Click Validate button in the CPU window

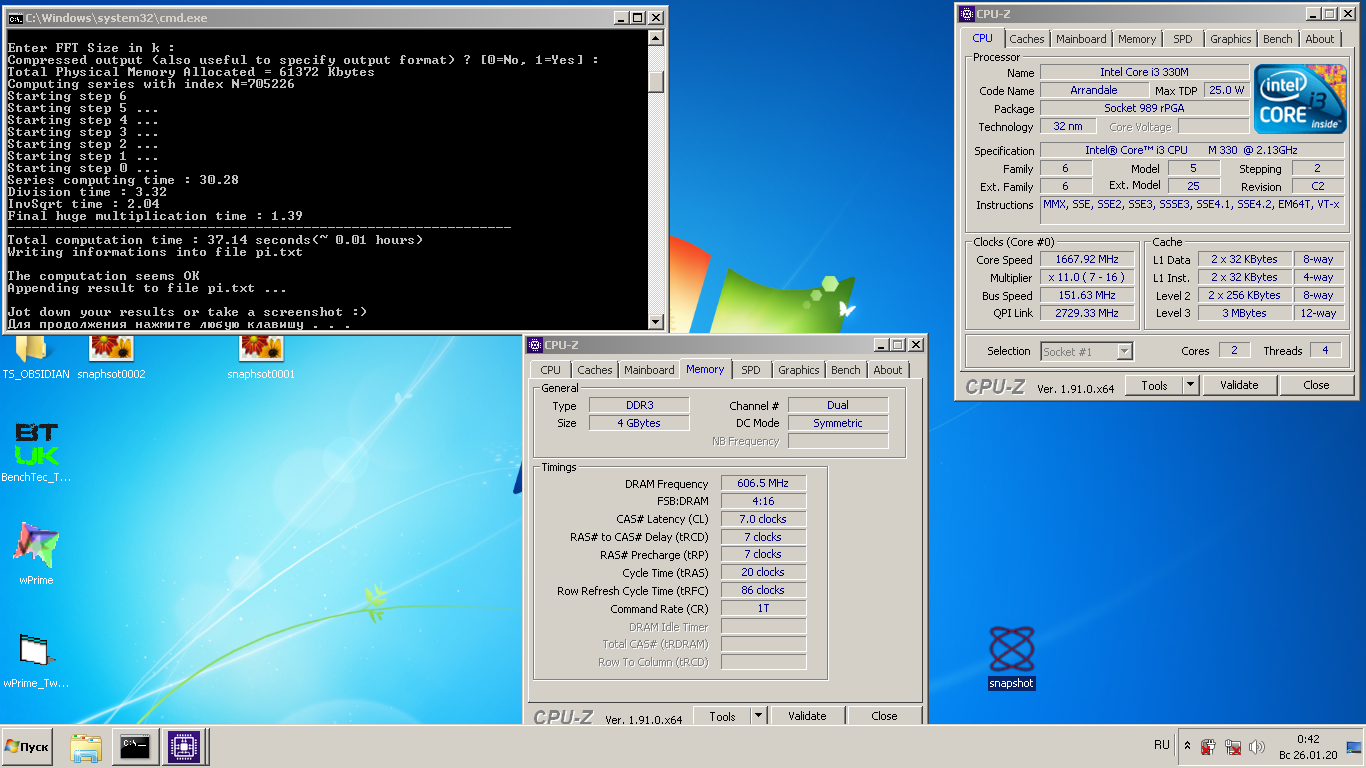coord(1239,385)
